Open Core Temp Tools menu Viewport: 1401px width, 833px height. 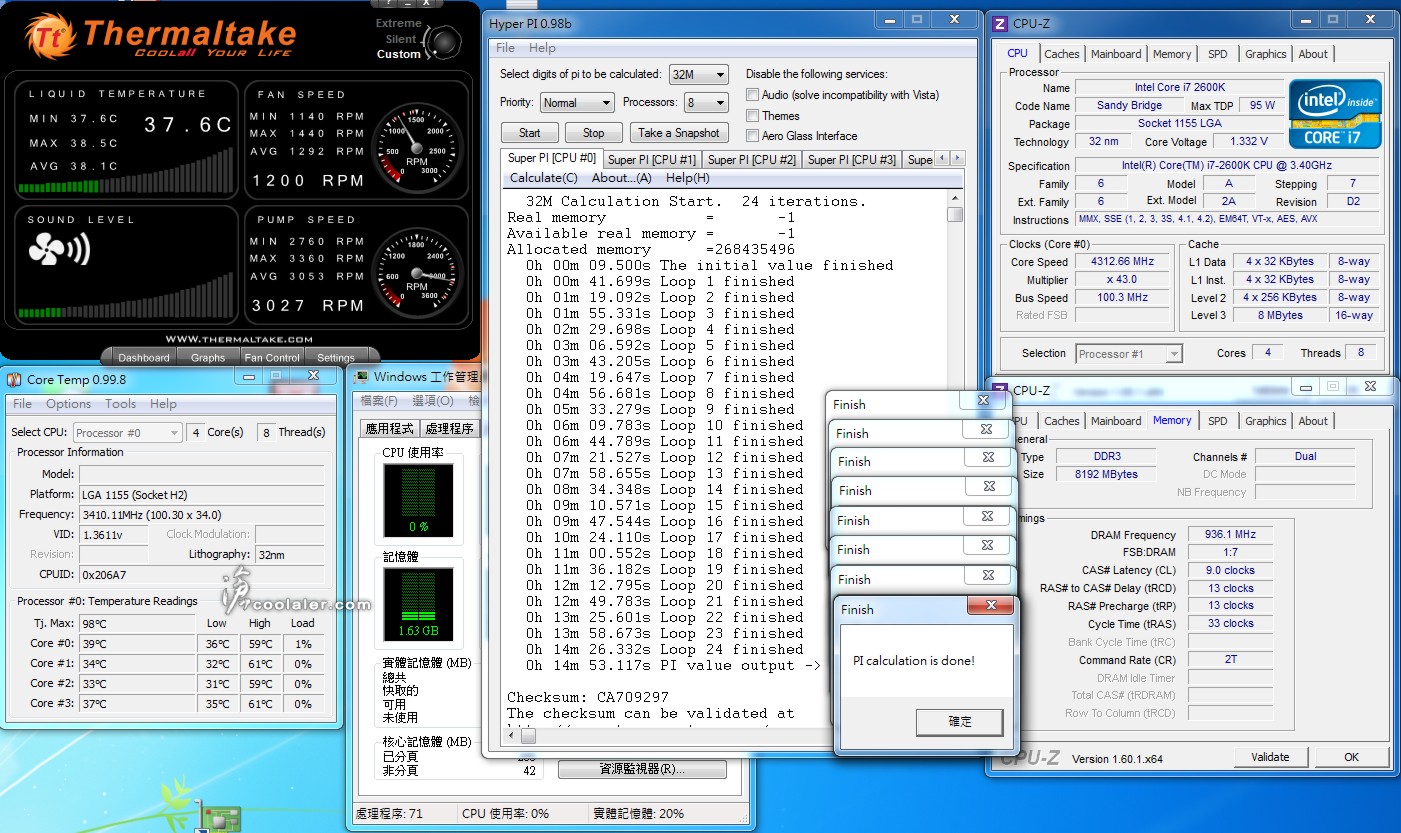tap(120, 404)
